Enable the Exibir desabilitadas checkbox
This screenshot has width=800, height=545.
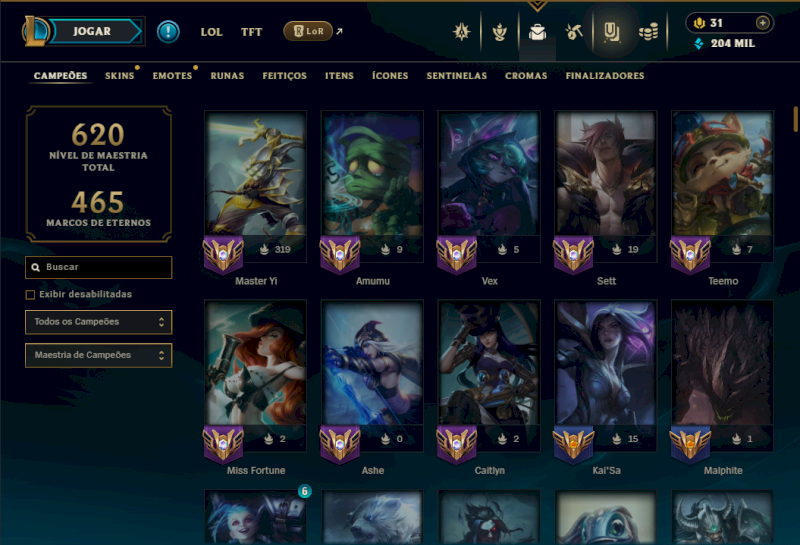30,294
